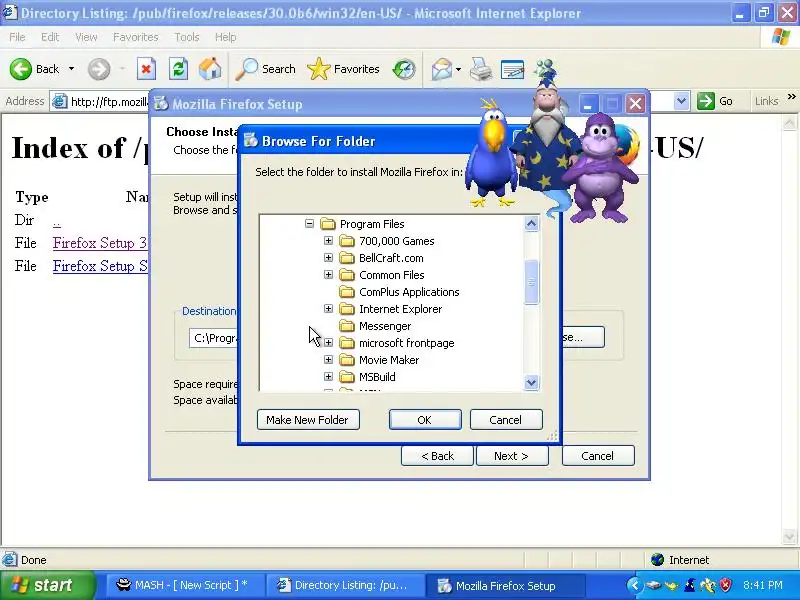Select the microsoft frontpage folder name

407,343
